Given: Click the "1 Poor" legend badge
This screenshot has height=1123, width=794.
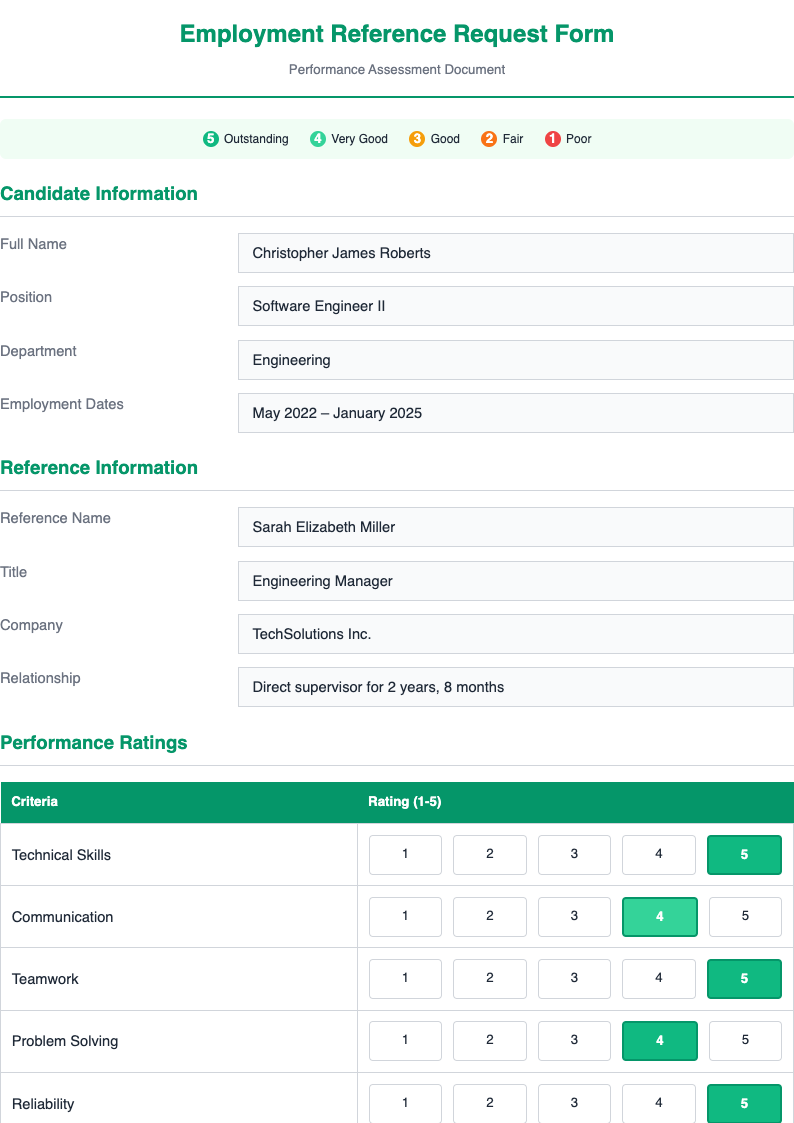Looking at the screenshot, I should (x=567, y=138).
